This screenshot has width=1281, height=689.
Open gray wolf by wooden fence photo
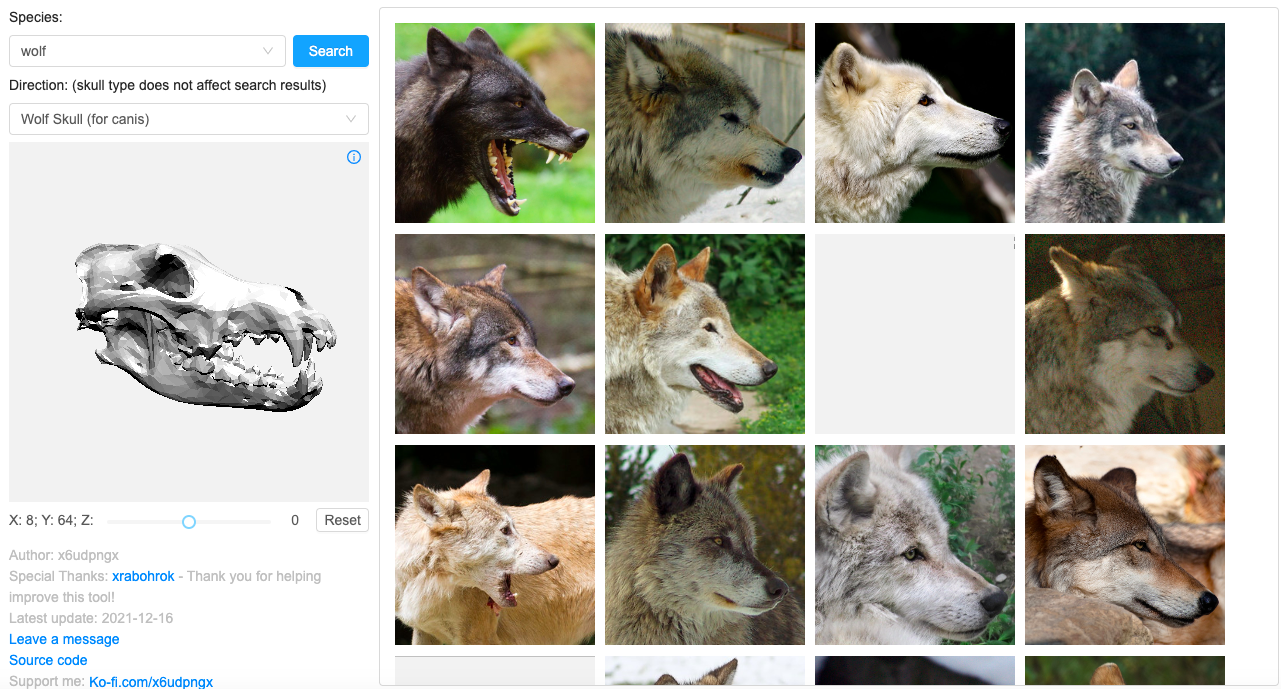tap(705, 123)
